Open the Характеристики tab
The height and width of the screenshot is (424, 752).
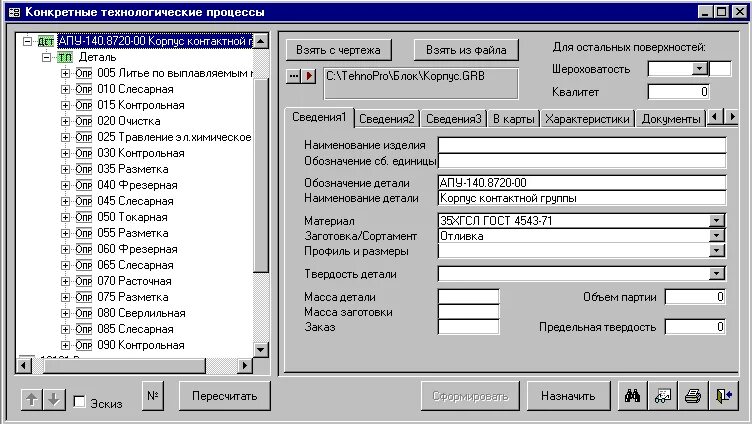(588, 119)
